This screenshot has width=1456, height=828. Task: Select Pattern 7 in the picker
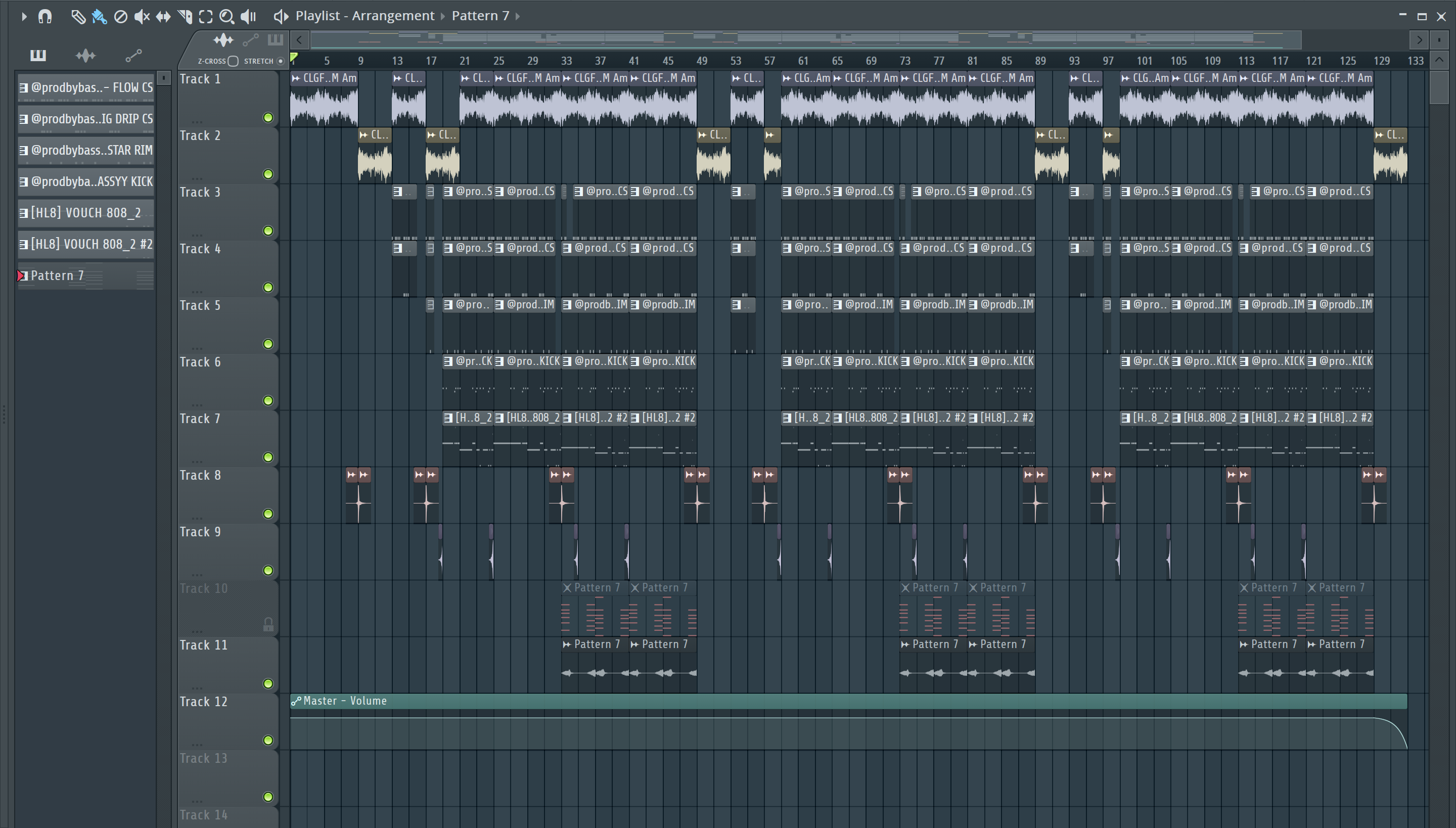pyautogui.click(x=86, y=276)
